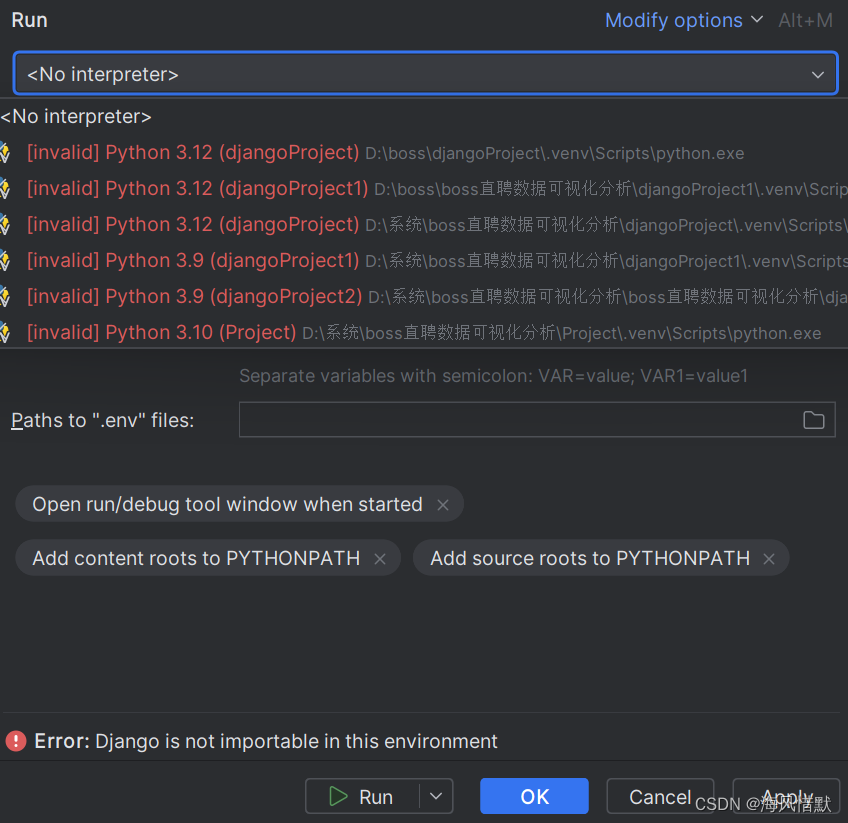Image resolution: width=848 pixels, height=823 pixels.
Task: Click the Apply button
Action: click(786, 796)
